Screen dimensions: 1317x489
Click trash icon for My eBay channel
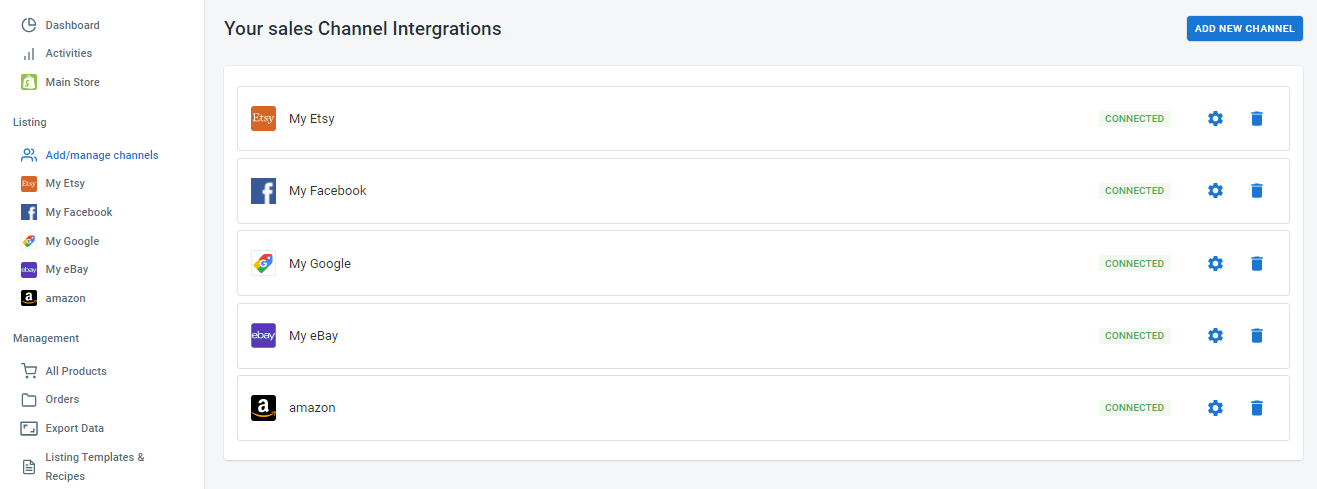coord(1257,336)
